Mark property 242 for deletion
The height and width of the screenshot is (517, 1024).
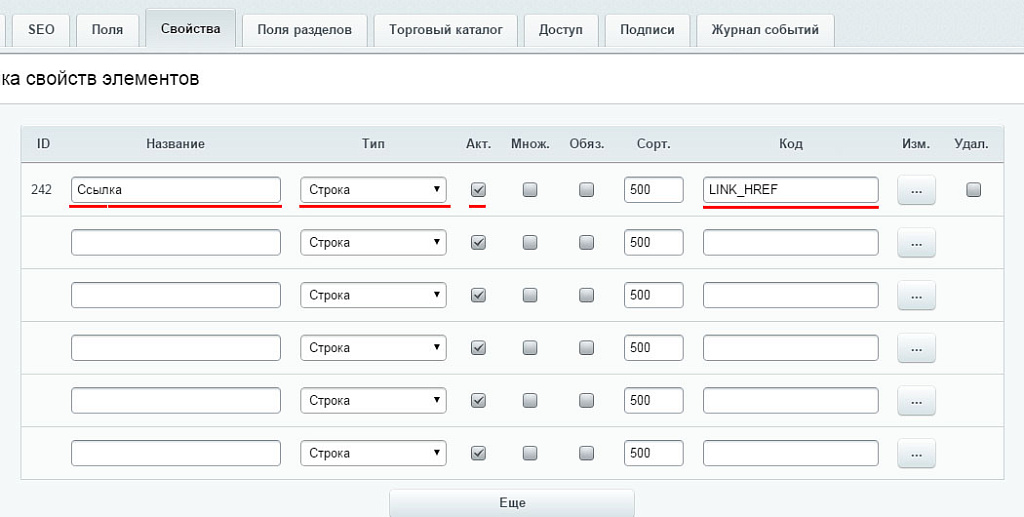(973, 189)
